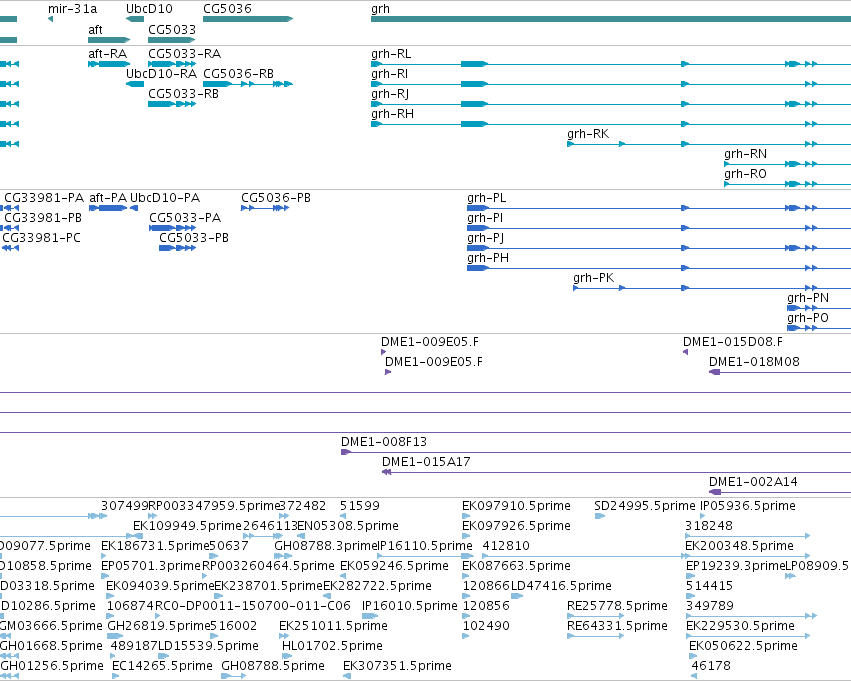Select transcript UbcD10-RA
The image size is (851, 681).
[161, 74]
